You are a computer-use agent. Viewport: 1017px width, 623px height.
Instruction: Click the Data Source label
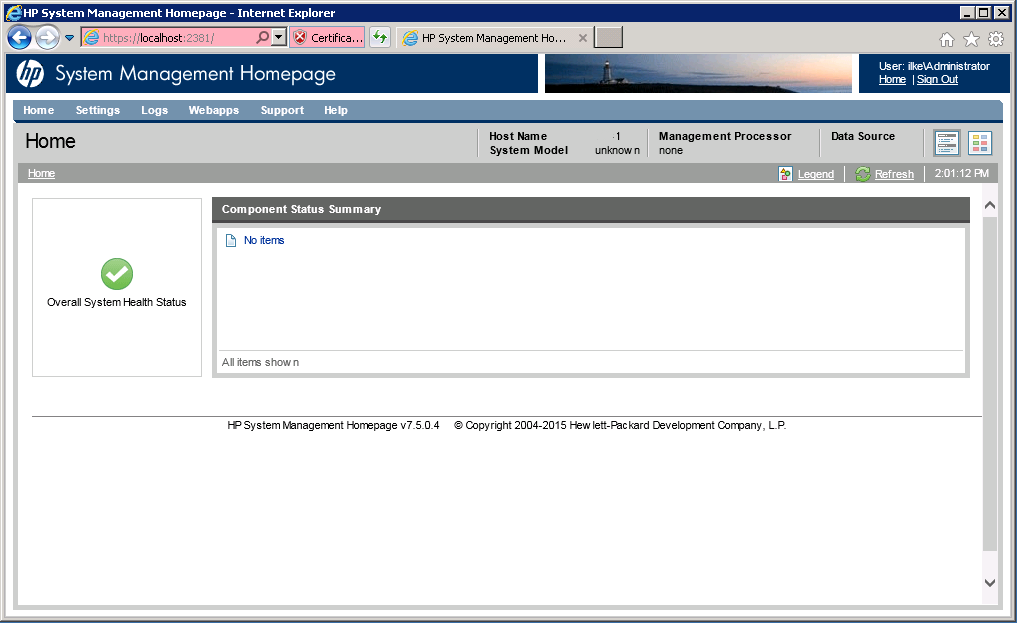click(x=863, y=136)
